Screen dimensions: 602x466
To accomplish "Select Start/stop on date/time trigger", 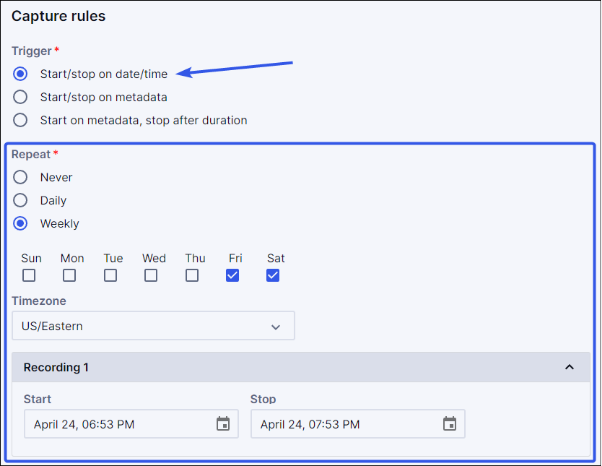I will [20, 74].
